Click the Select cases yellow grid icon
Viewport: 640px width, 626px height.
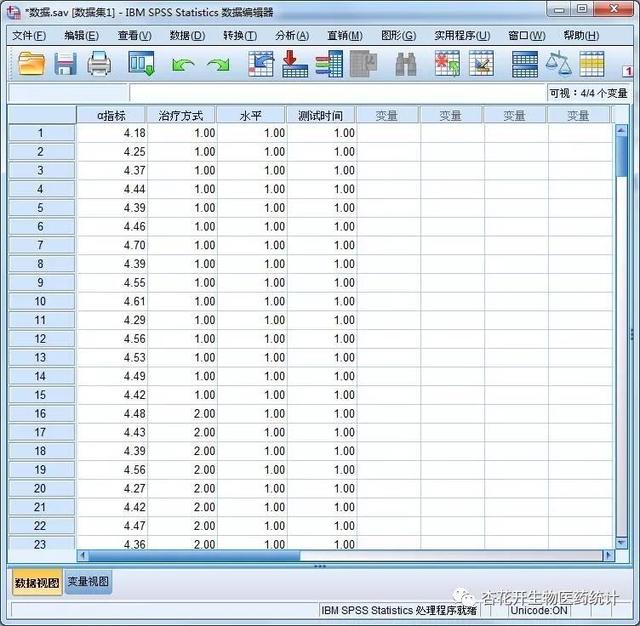(x=592, y=64)
